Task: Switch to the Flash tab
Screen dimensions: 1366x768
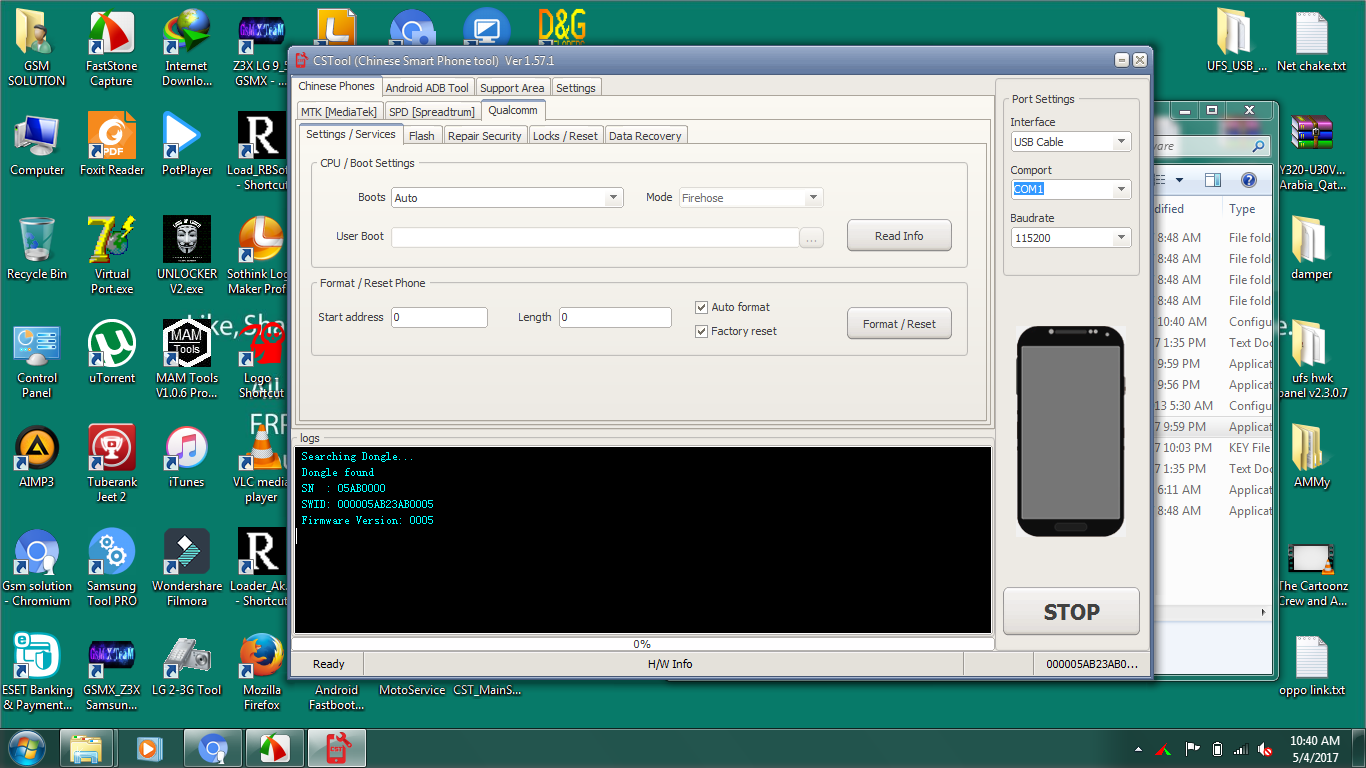Action: pyautogui.click(x=422, y=136)
